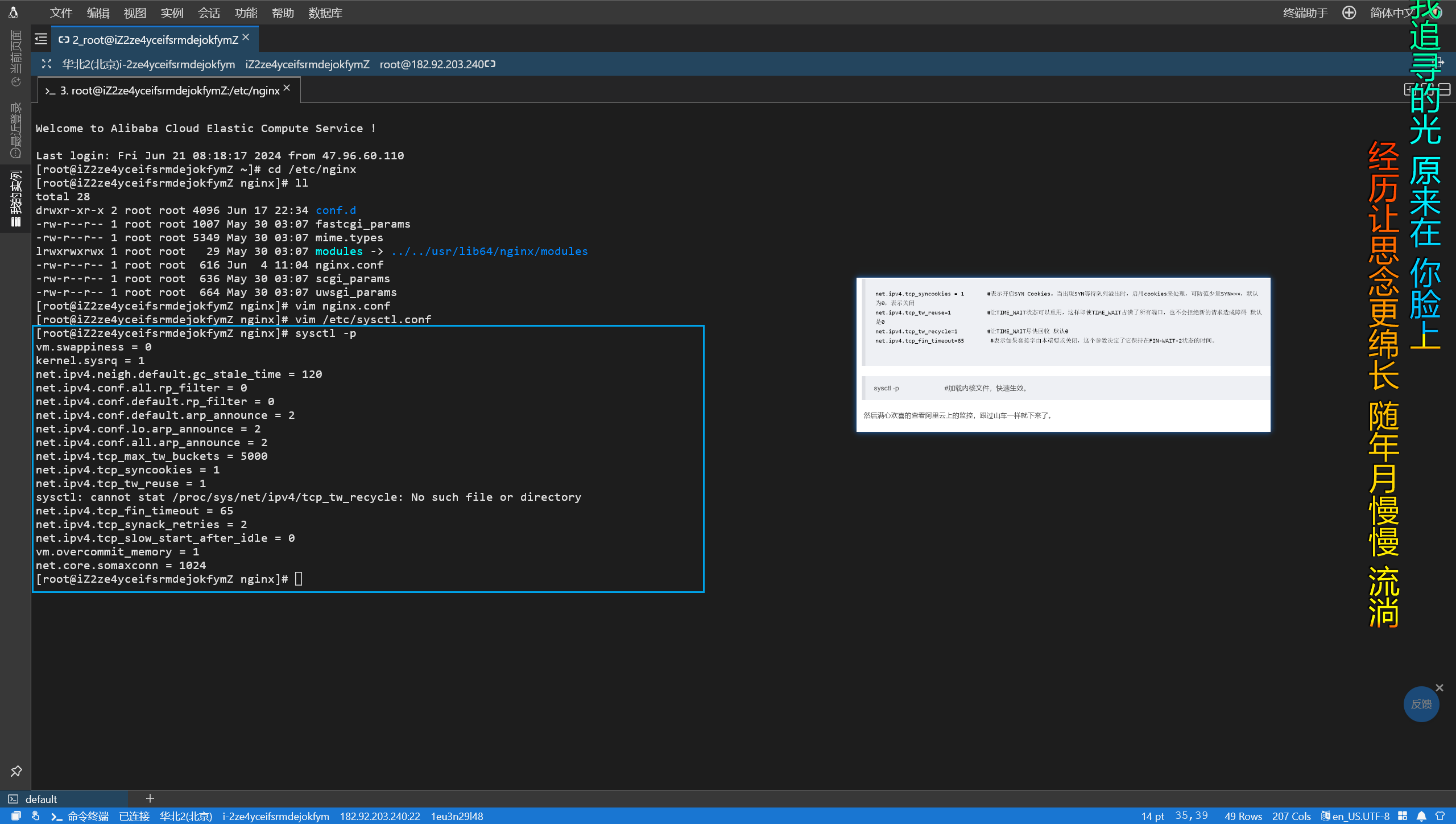The height and width of the screenshot is (824, 1456).
Task: Click the root@182.92.203.240 connection label
Action: tap(432, 64)
